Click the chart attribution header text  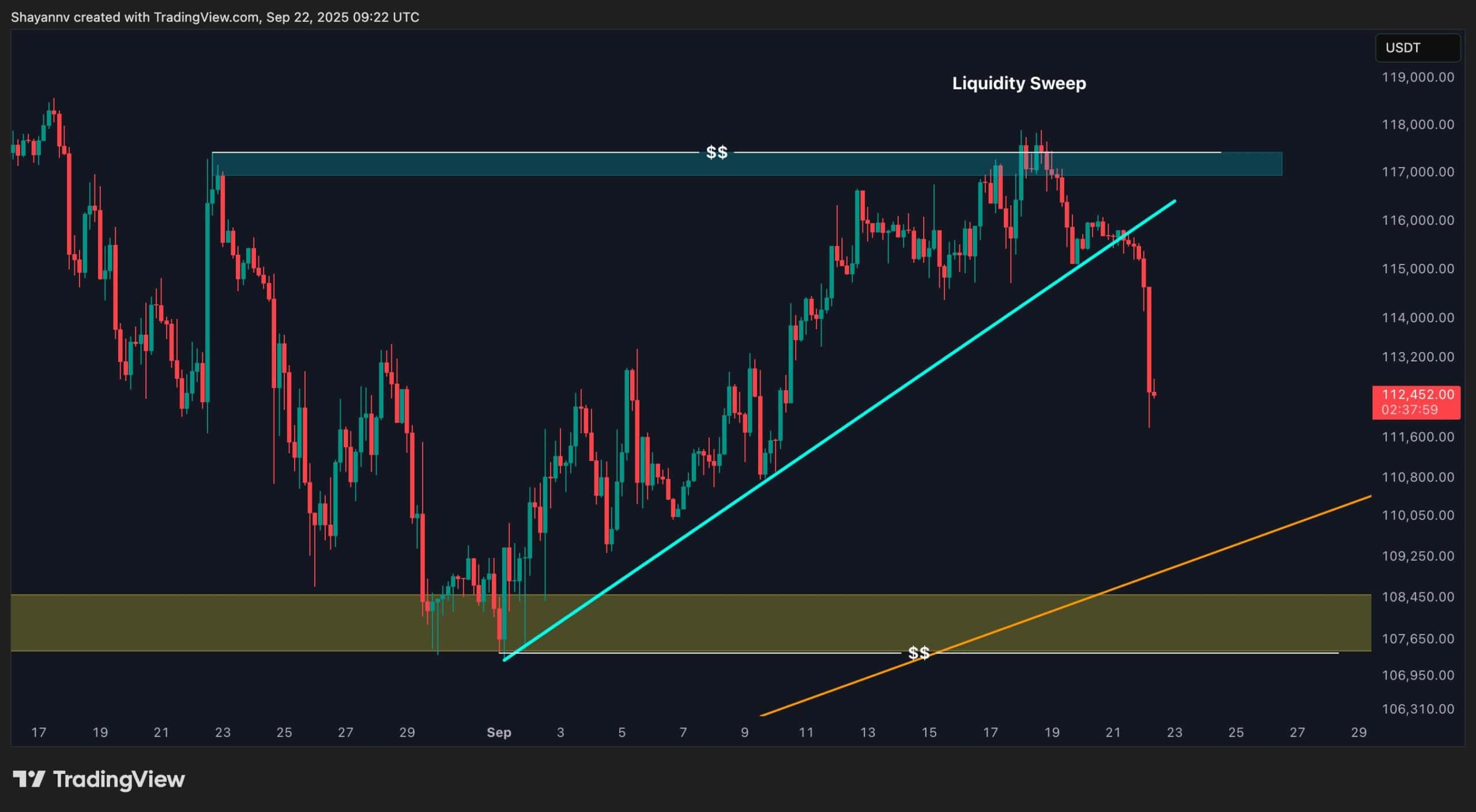click(x=214, y=17)
